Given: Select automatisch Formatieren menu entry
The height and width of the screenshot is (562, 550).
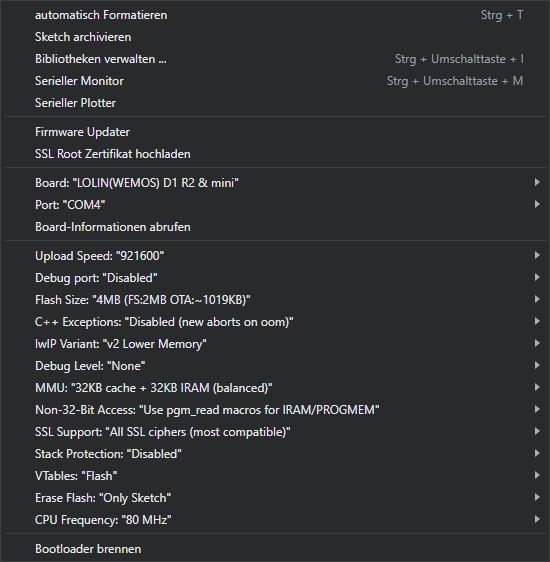Looking at the screenshot, I should coord(275,15).
